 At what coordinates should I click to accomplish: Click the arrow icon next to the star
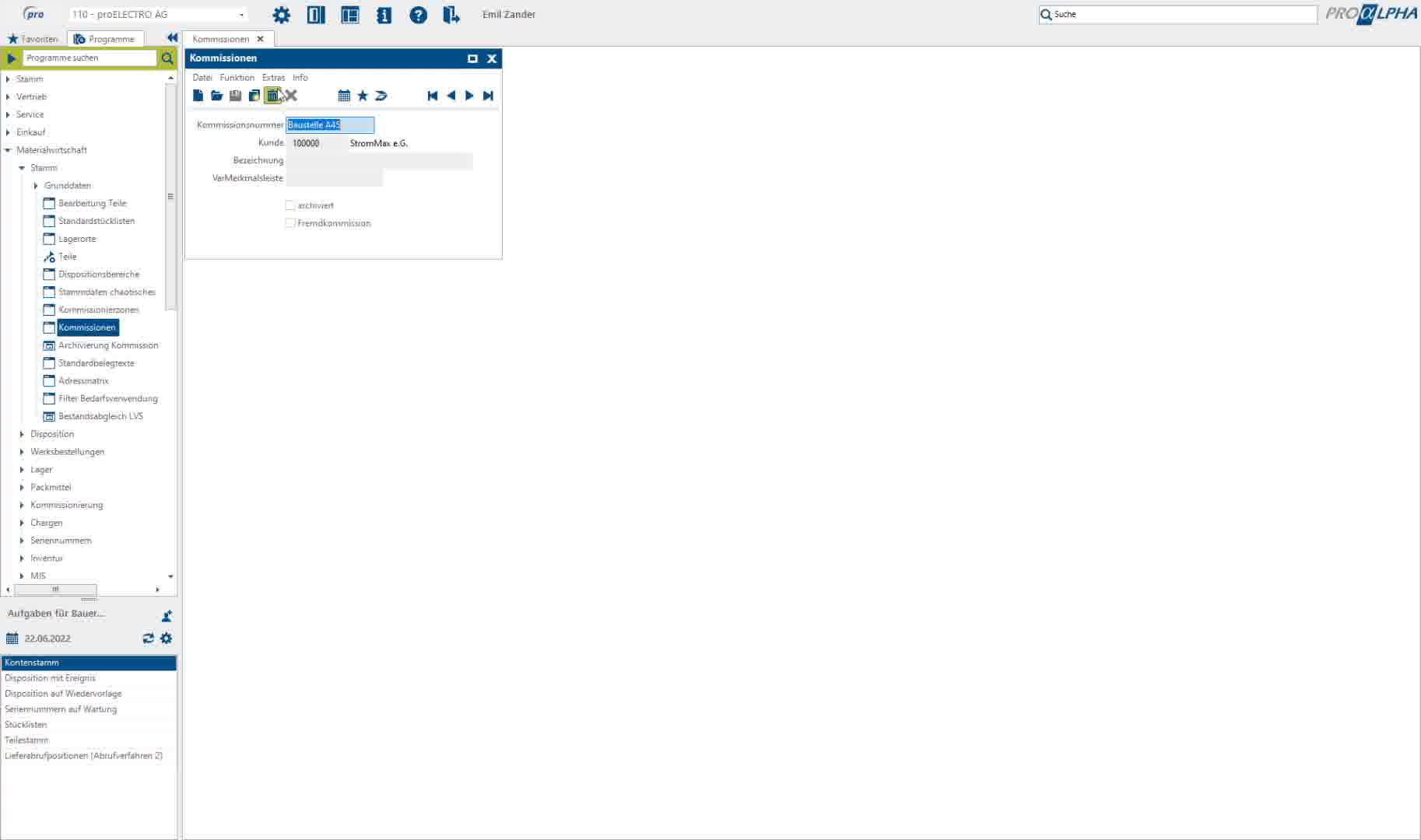click(381, 96)
